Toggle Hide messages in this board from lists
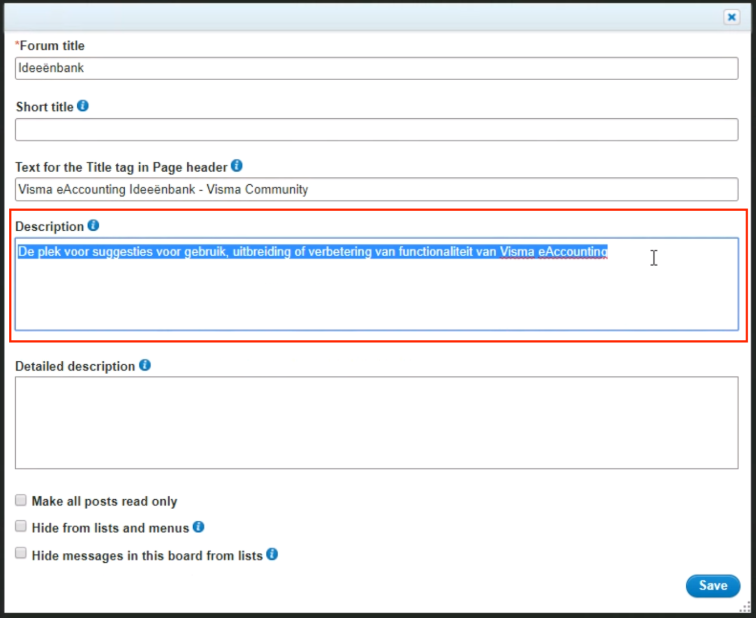Viewport: 756px width, 618px height. [x=21, y=553]
